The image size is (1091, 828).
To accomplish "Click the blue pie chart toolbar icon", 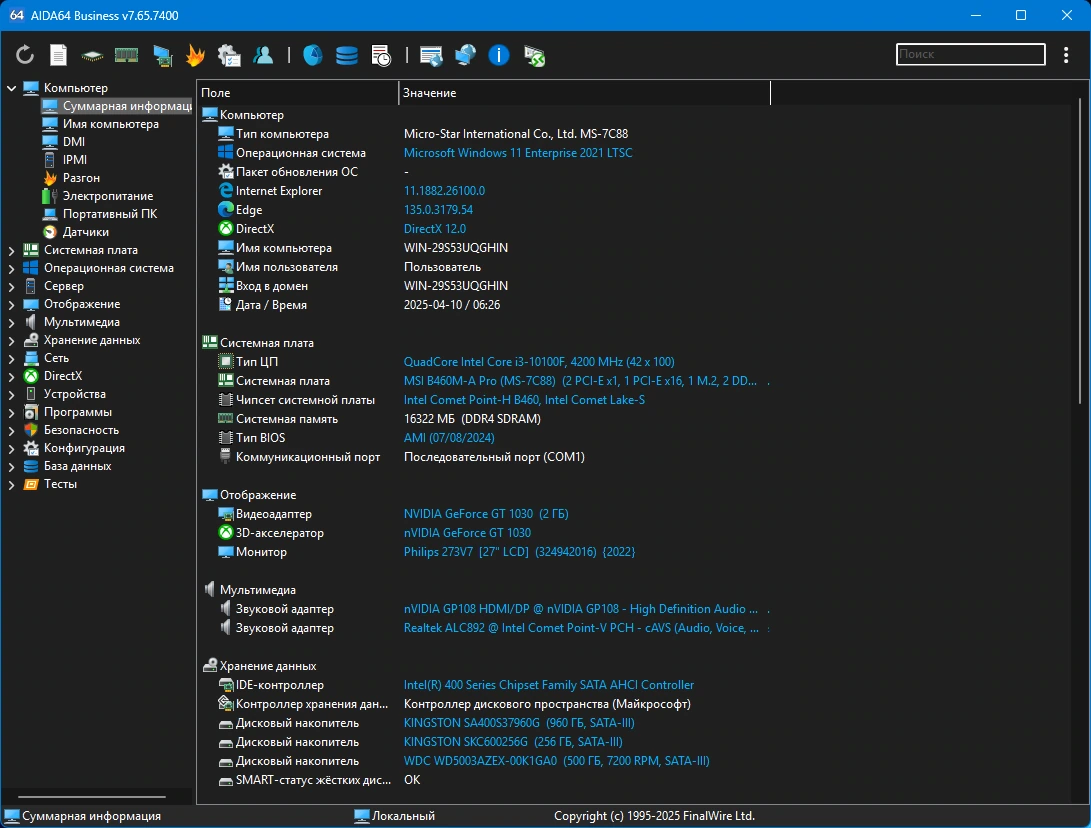I will click(312, 54).
